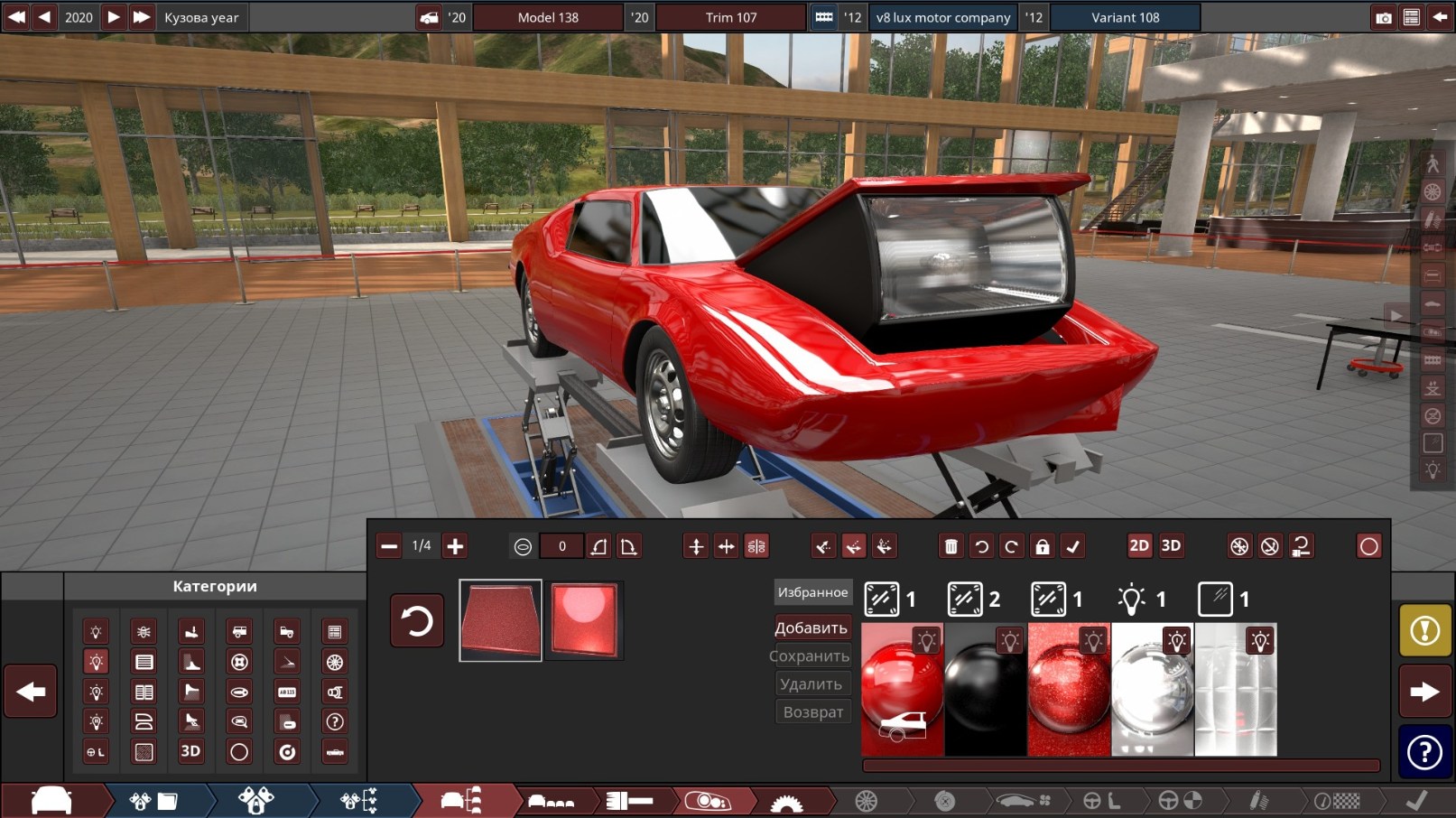Select the vertical move arrows tool
1456x818 pixels.
[x=696, y=546]
